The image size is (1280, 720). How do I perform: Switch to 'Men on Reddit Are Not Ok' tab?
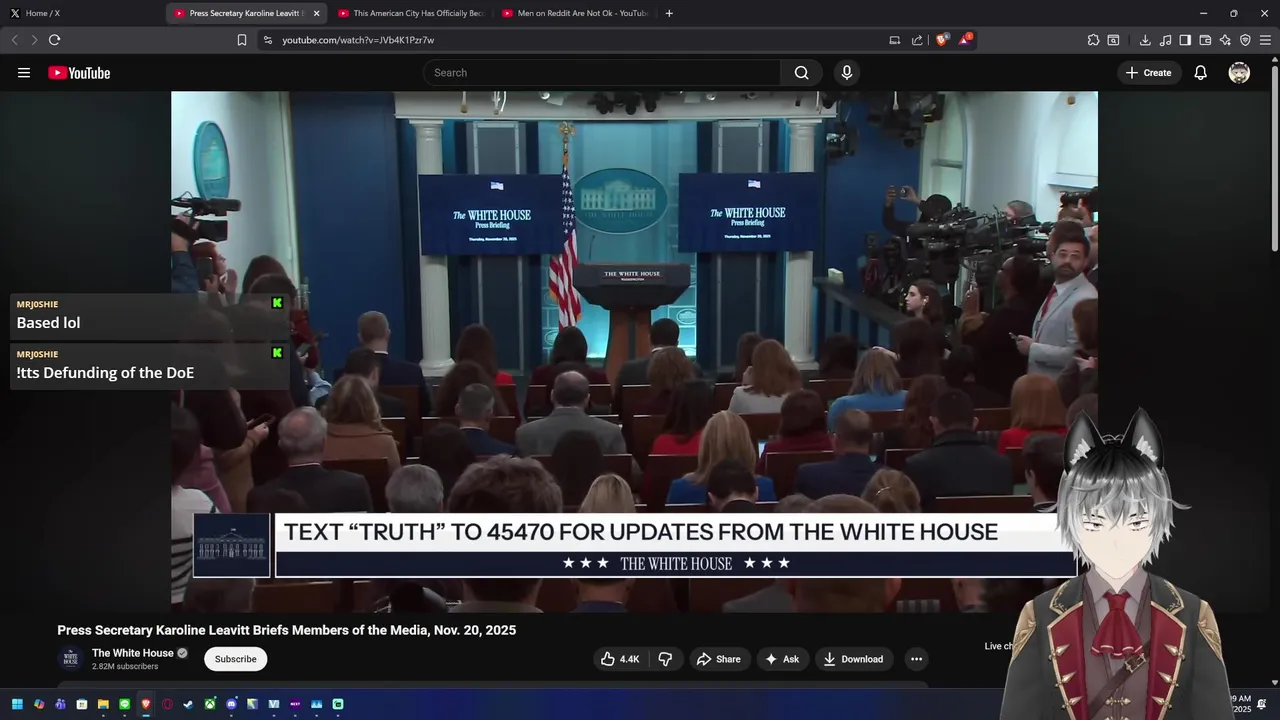click(574, 13)
